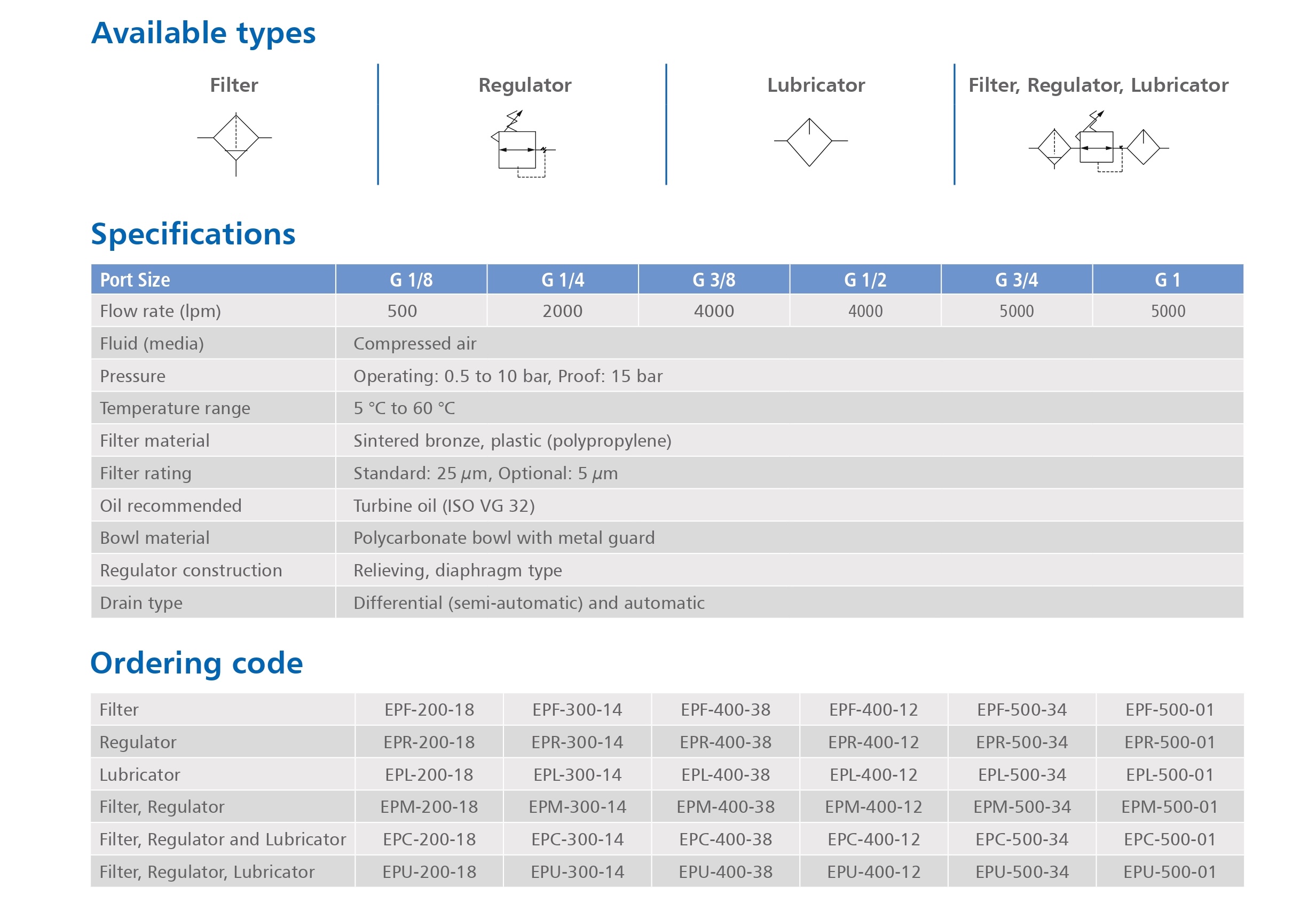Select the G 3/4 column header
Viewport: 1316px width, 919px height.
point(1016,280)
